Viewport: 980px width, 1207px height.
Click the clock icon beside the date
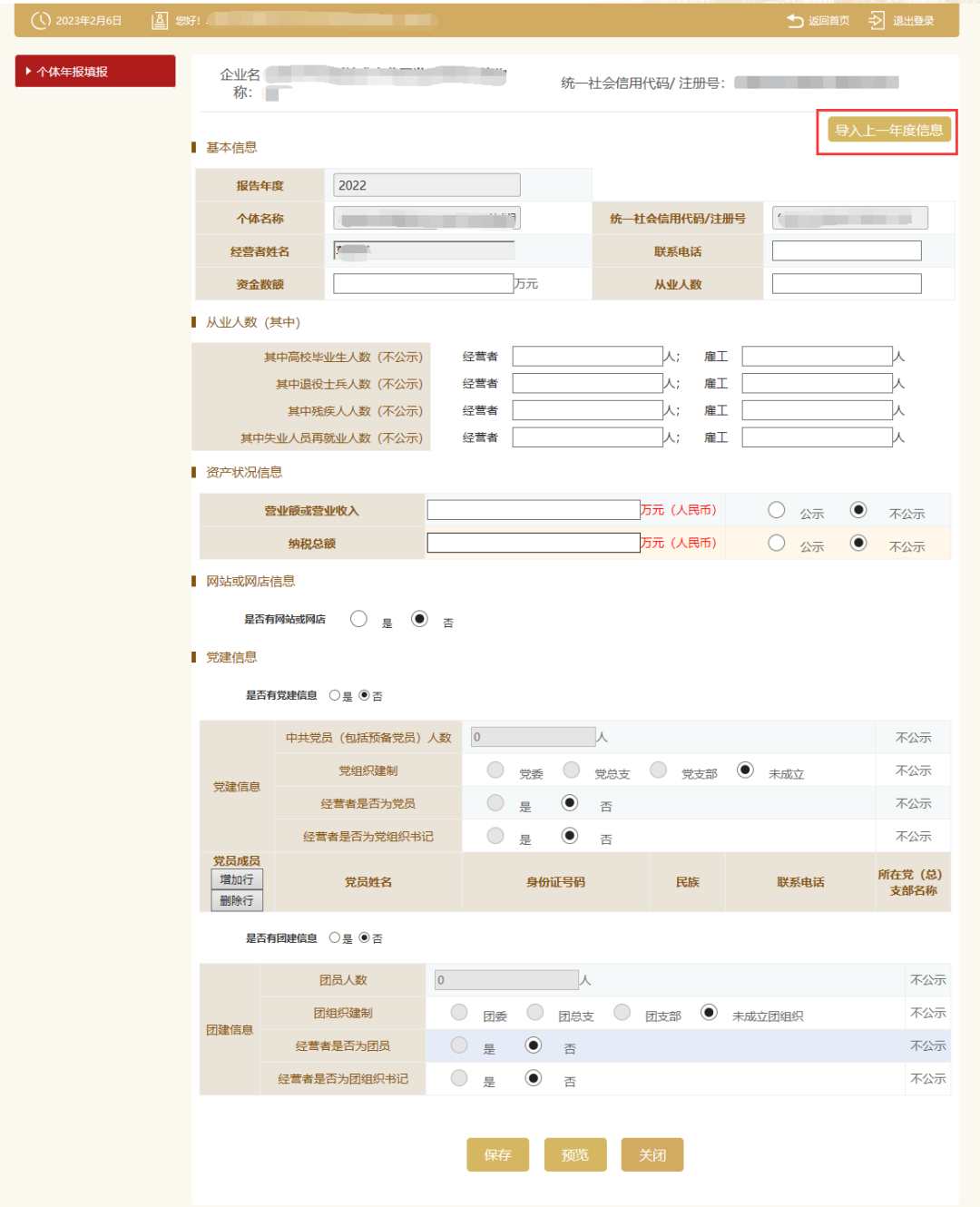(41, 20)
